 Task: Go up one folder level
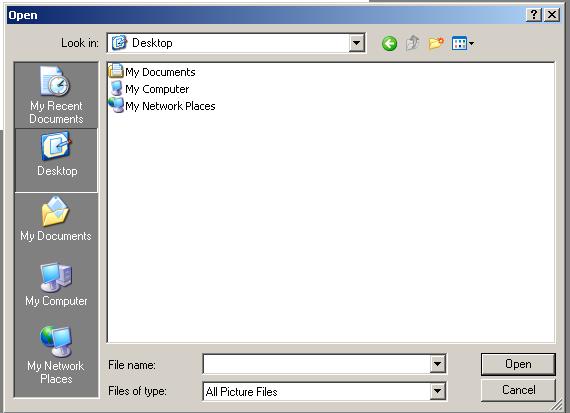[x=413, y=44]
